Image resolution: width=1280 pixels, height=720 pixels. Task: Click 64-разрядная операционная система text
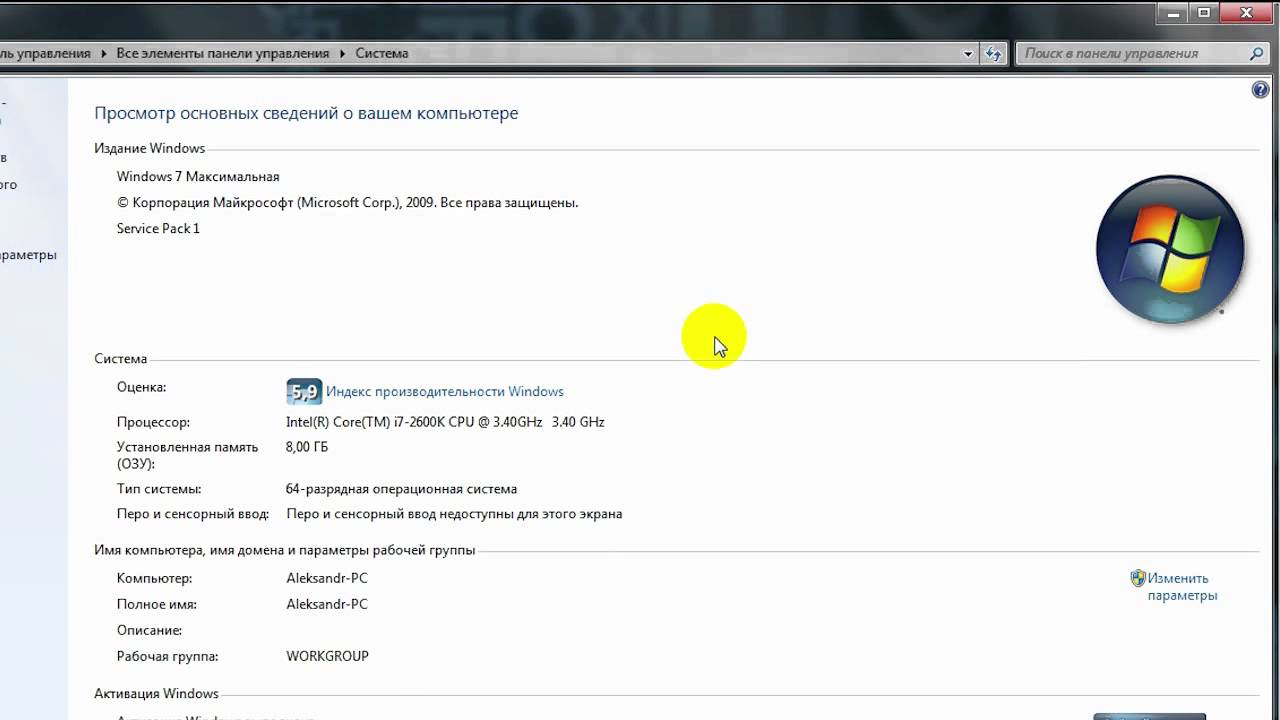tap(401, 489)
